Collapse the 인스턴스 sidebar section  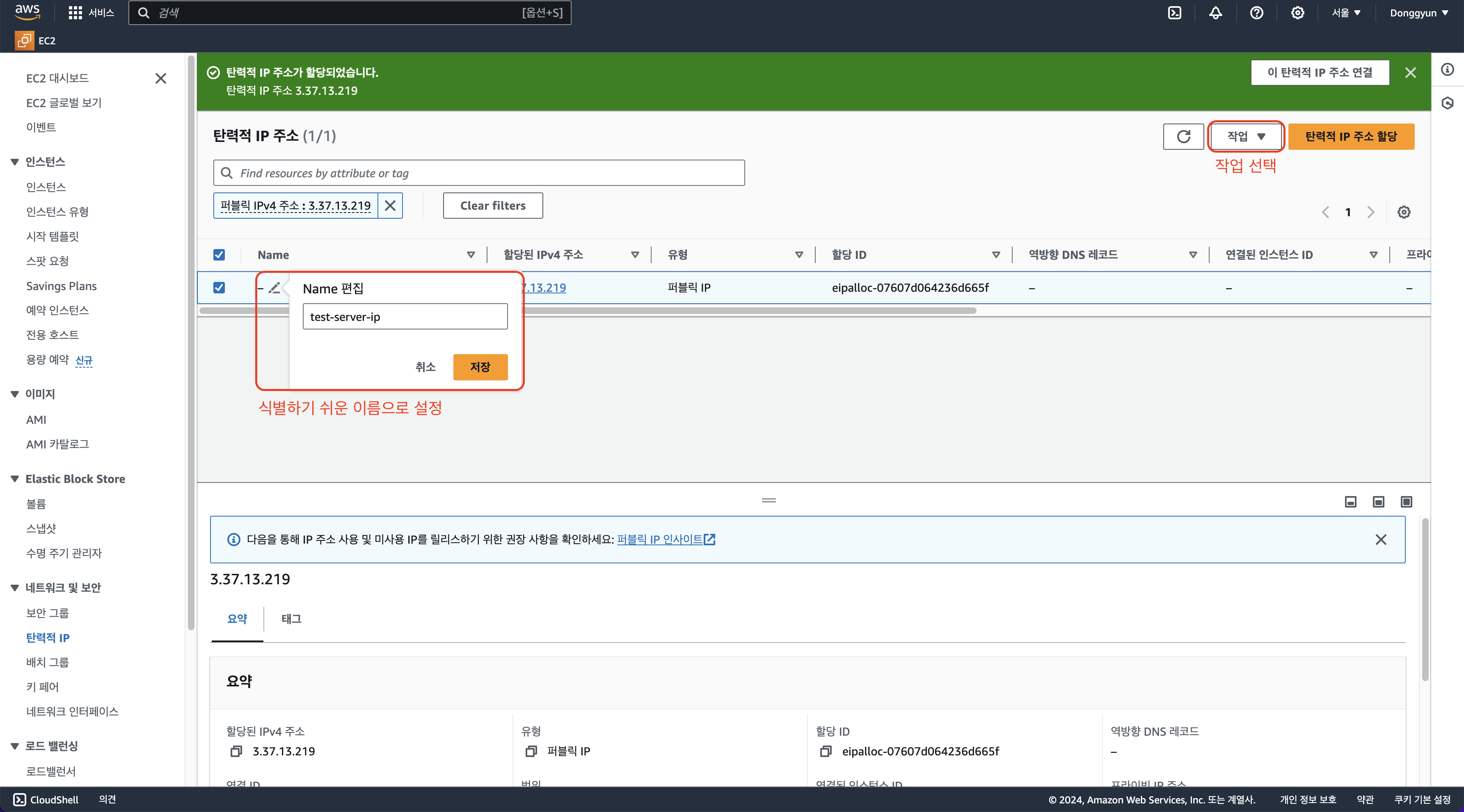[x=15, y=162]
